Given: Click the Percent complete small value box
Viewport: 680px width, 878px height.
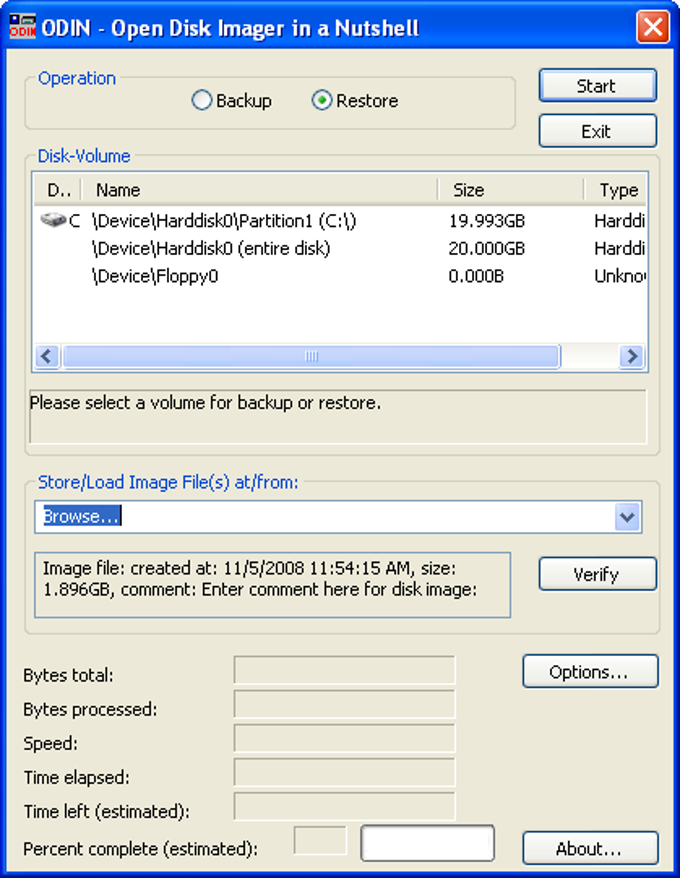Looking at the screenshot, I should [320, 840].
